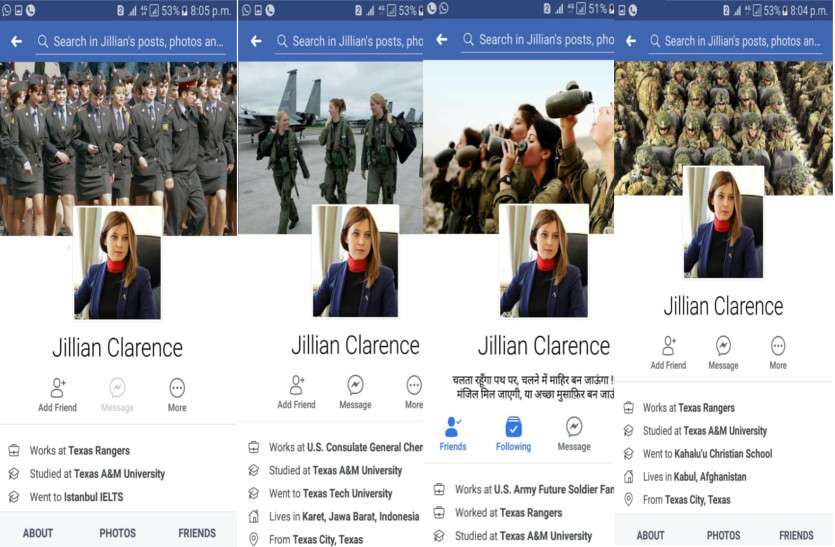Open PHOTOS tab below Istanbul IELTS line
The height and width of the screenshot is (547, 835).
click(x=118, y=533)
